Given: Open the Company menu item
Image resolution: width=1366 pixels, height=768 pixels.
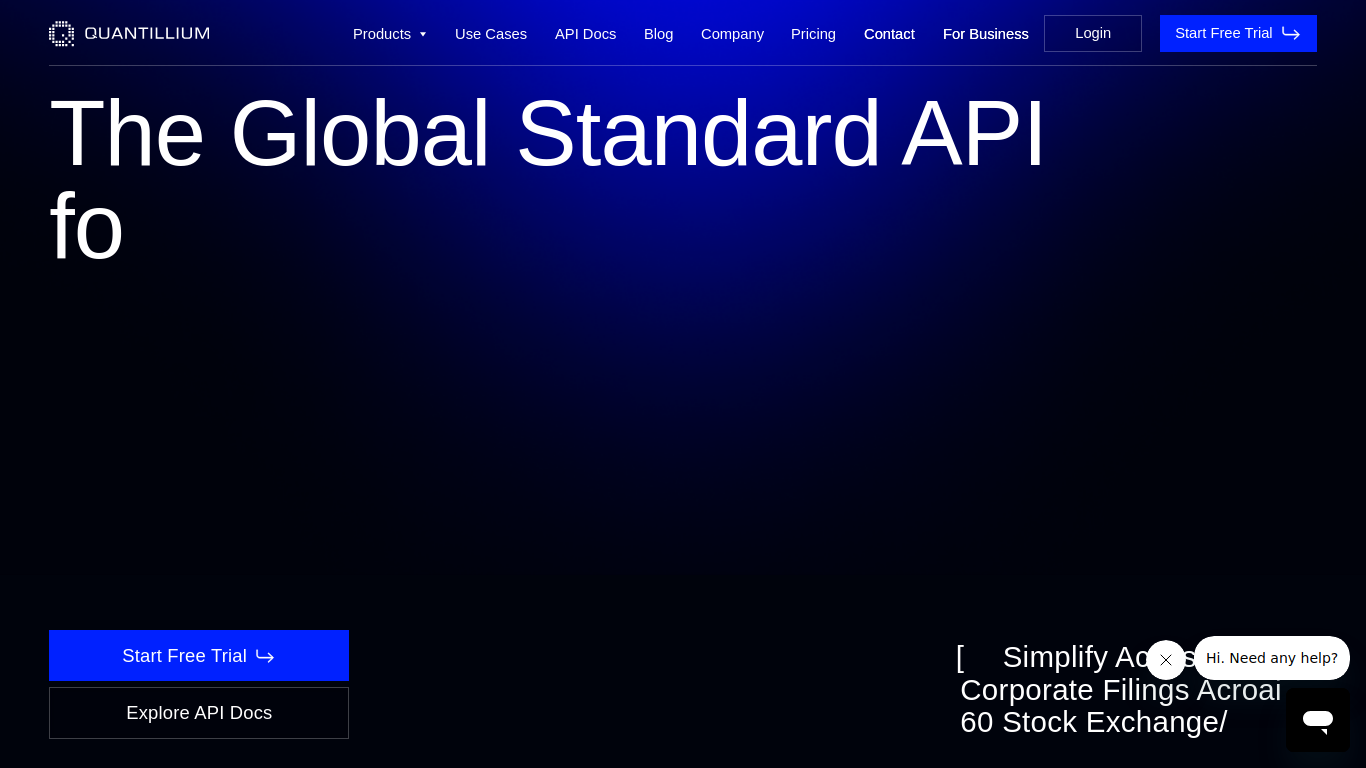Looking at the screenshot, I should point(732,34).
